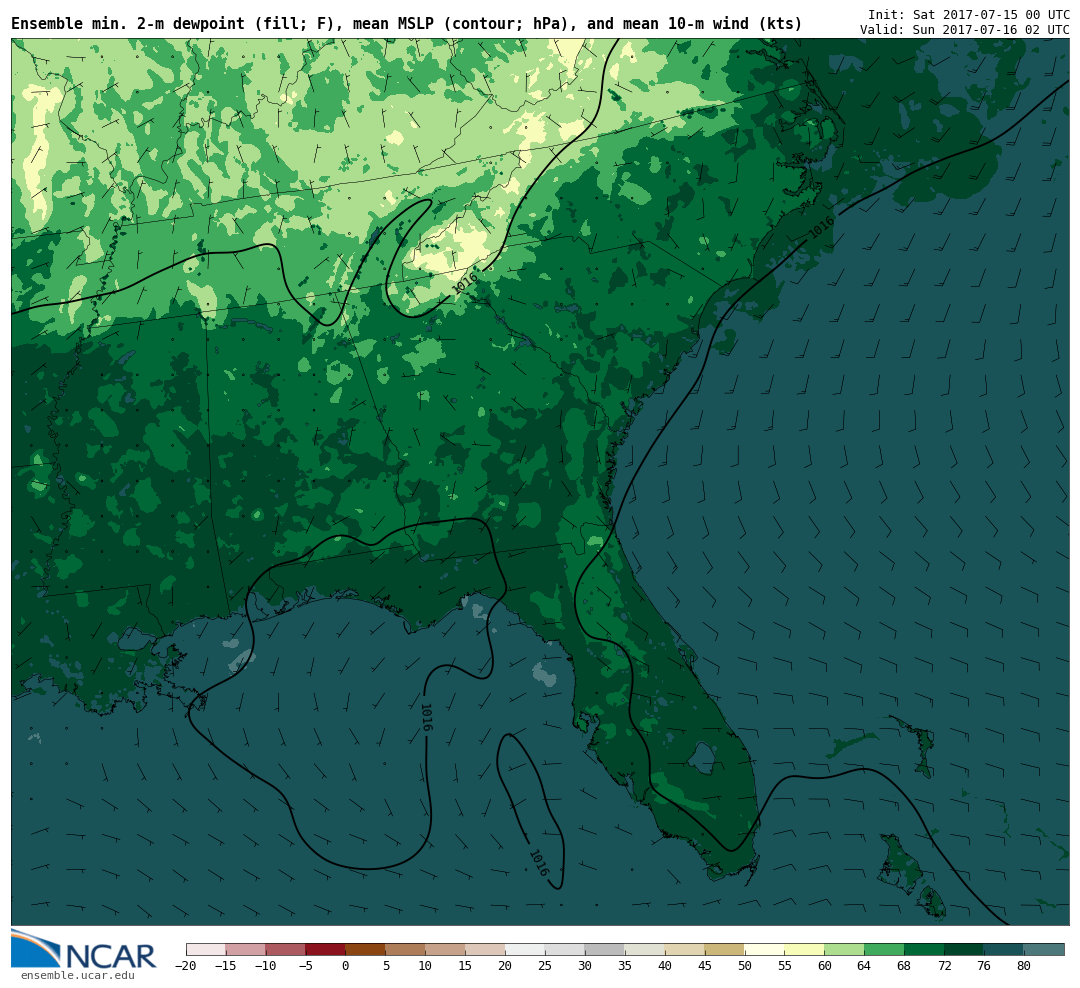Pick the 10 to 15 tan colorbar swatch

(446, 949)
